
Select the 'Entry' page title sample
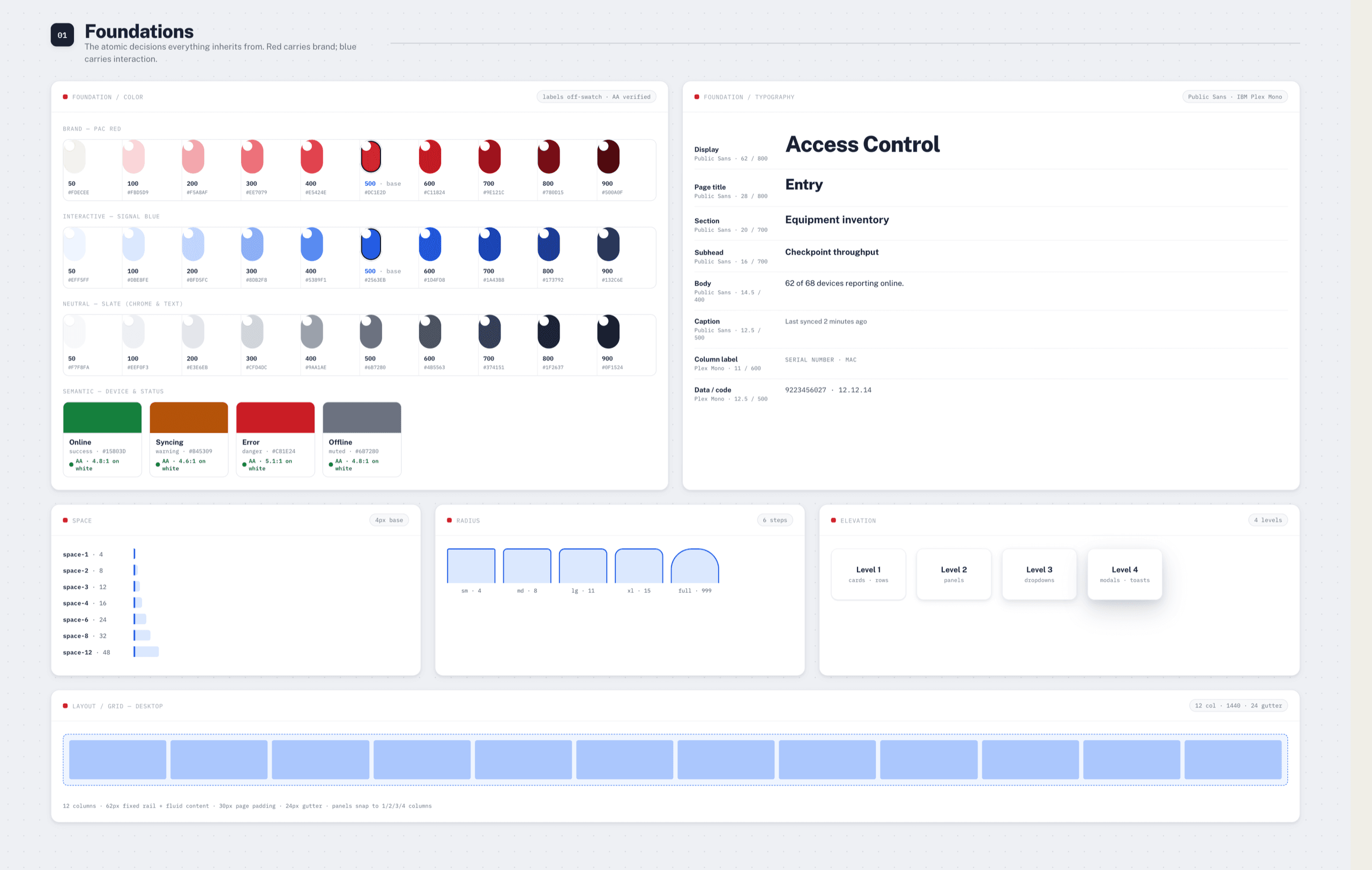804,184
